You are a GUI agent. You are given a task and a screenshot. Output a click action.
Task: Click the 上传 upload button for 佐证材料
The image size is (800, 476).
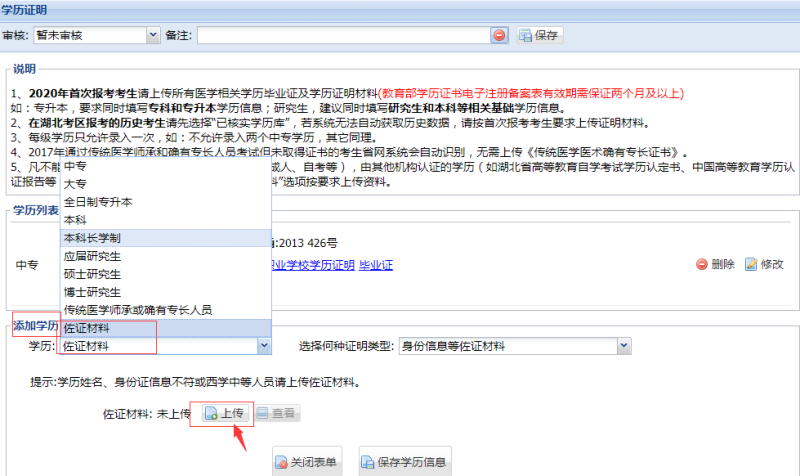click(224, 412)
